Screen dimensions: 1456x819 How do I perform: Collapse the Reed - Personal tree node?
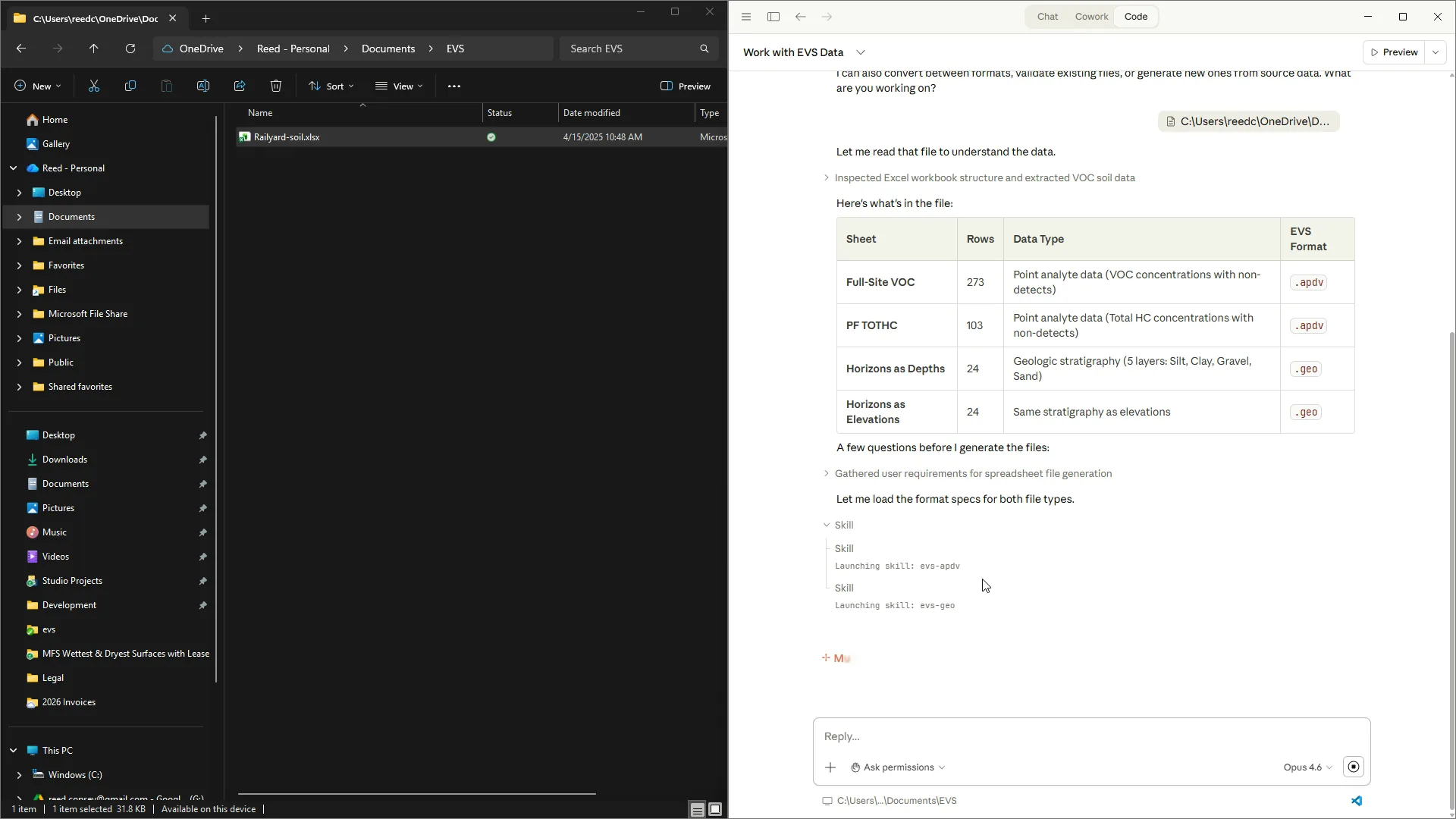click(x=13, y=168)
